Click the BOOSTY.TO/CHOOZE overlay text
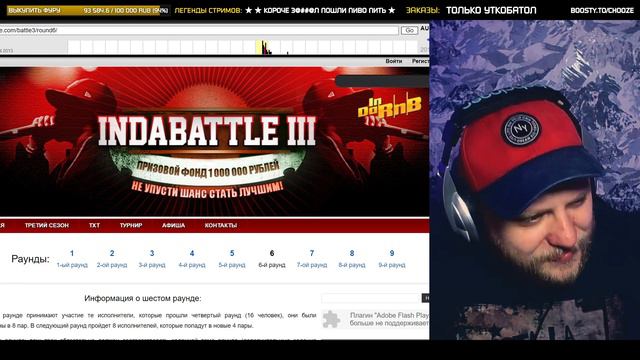This screenshot has height=360, width=640. pyautogui.click(x=602, y=11)
